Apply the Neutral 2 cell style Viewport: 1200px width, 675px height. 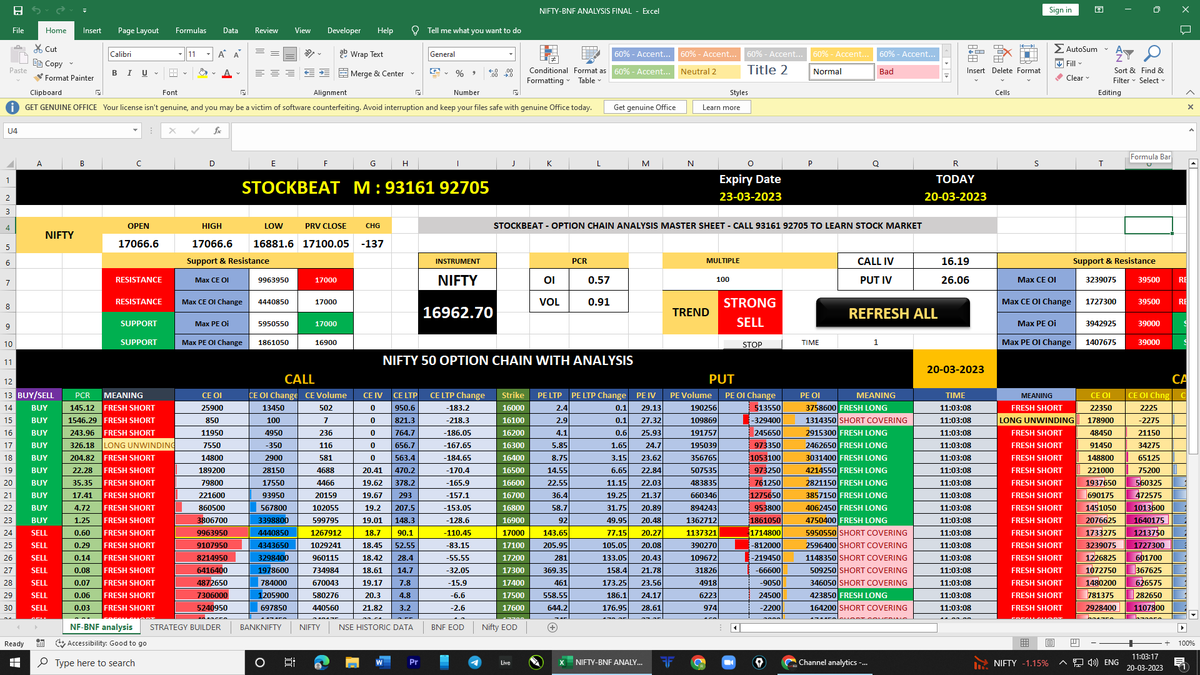(x=709, y=71)
